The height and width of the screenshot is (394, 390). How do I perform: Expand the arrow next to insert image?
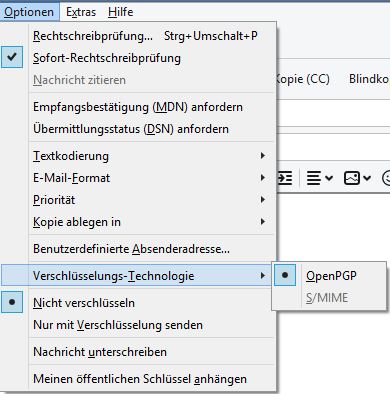pos(367,178)
